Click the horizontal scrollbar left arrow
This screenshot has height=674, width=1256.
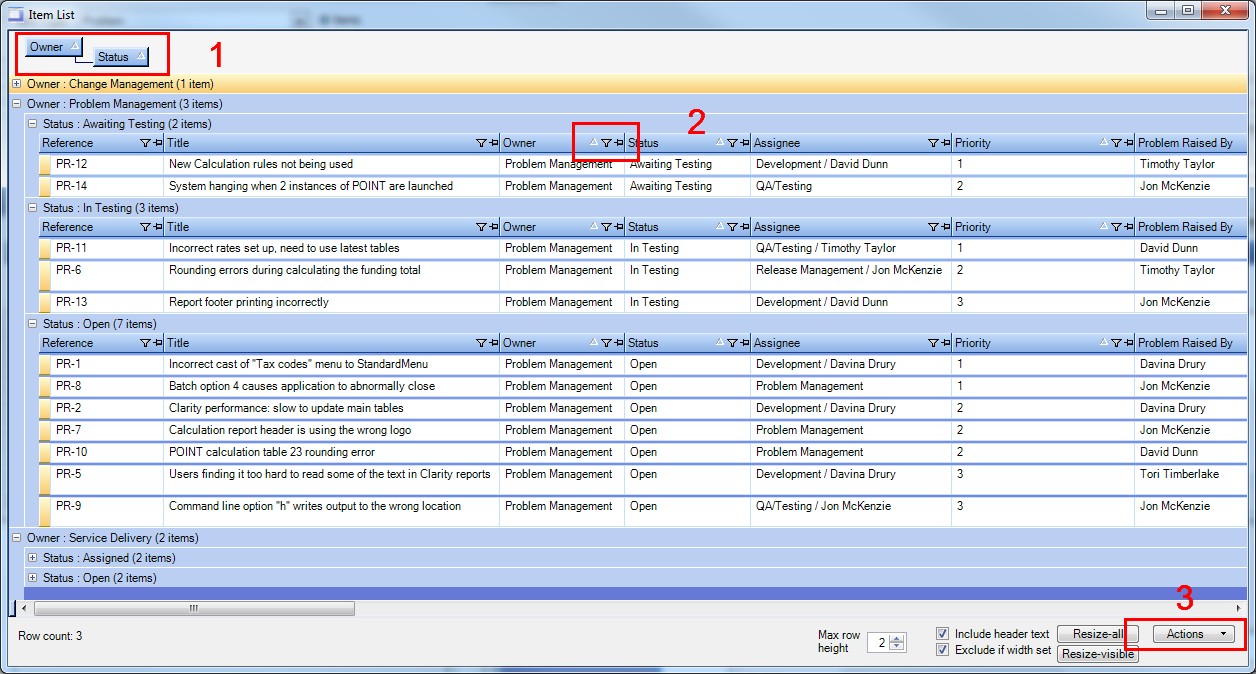pyautogui.click(x=26, y=608)
